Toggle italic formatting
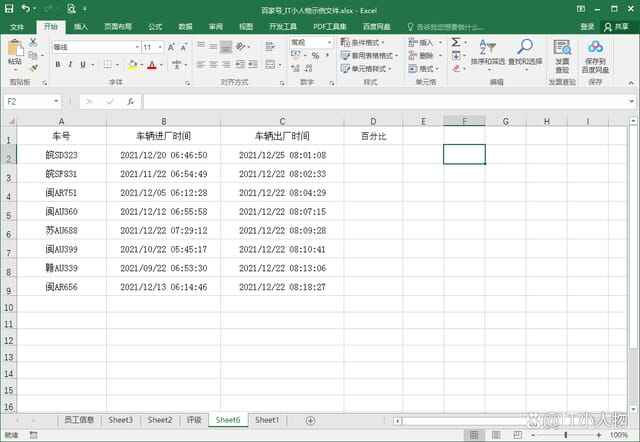The height and width of the screenshot is (442, 640). [x=71, y=65]
